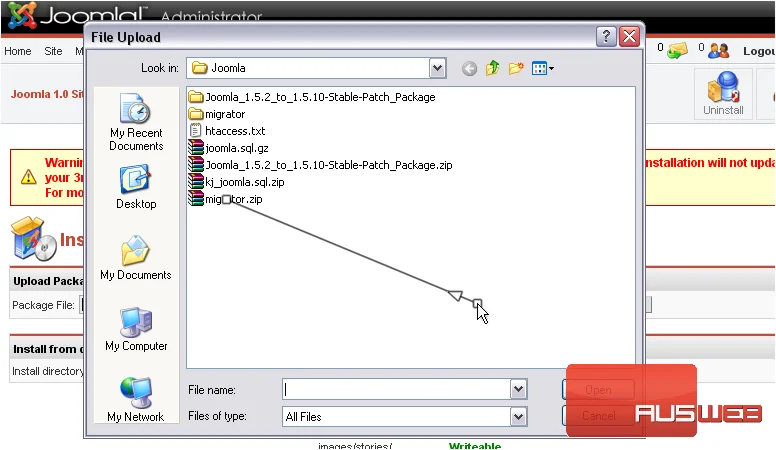The image size is (776, 450).
Task: Open the Home menu in Joomla admin
Action: point(18,51)
